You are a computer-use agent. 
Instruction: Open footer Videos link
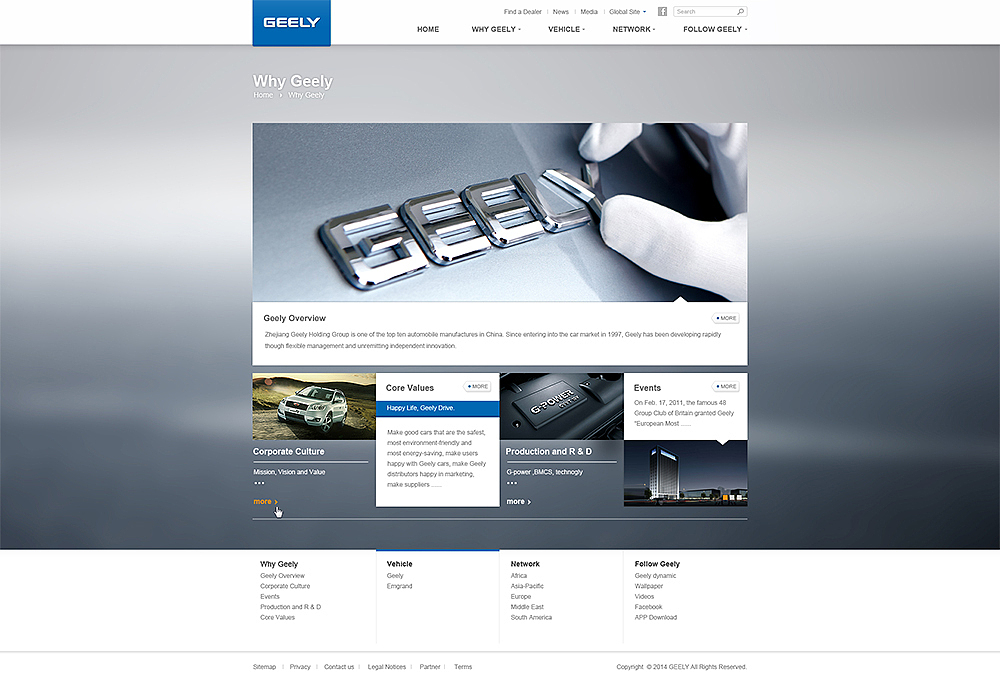pyautogui.click(x=644, y=597)
